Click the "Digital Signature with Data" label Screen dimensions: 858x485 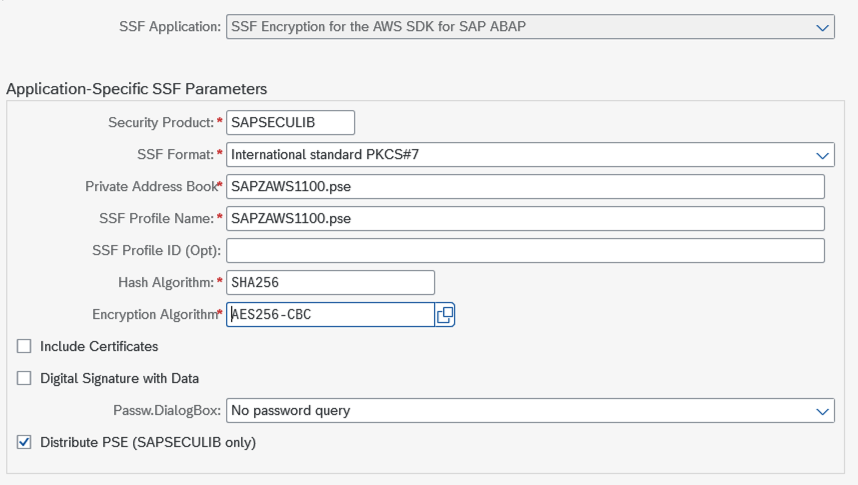(x=119, y=378)
